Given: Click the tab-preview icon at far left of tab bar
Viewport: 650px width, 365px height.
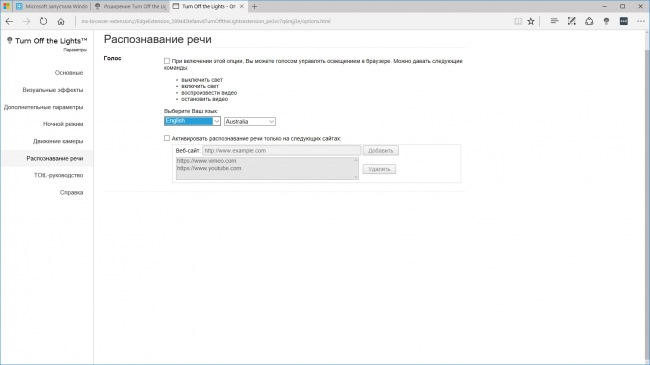Looking at the screenshot, I should point(6,6).
